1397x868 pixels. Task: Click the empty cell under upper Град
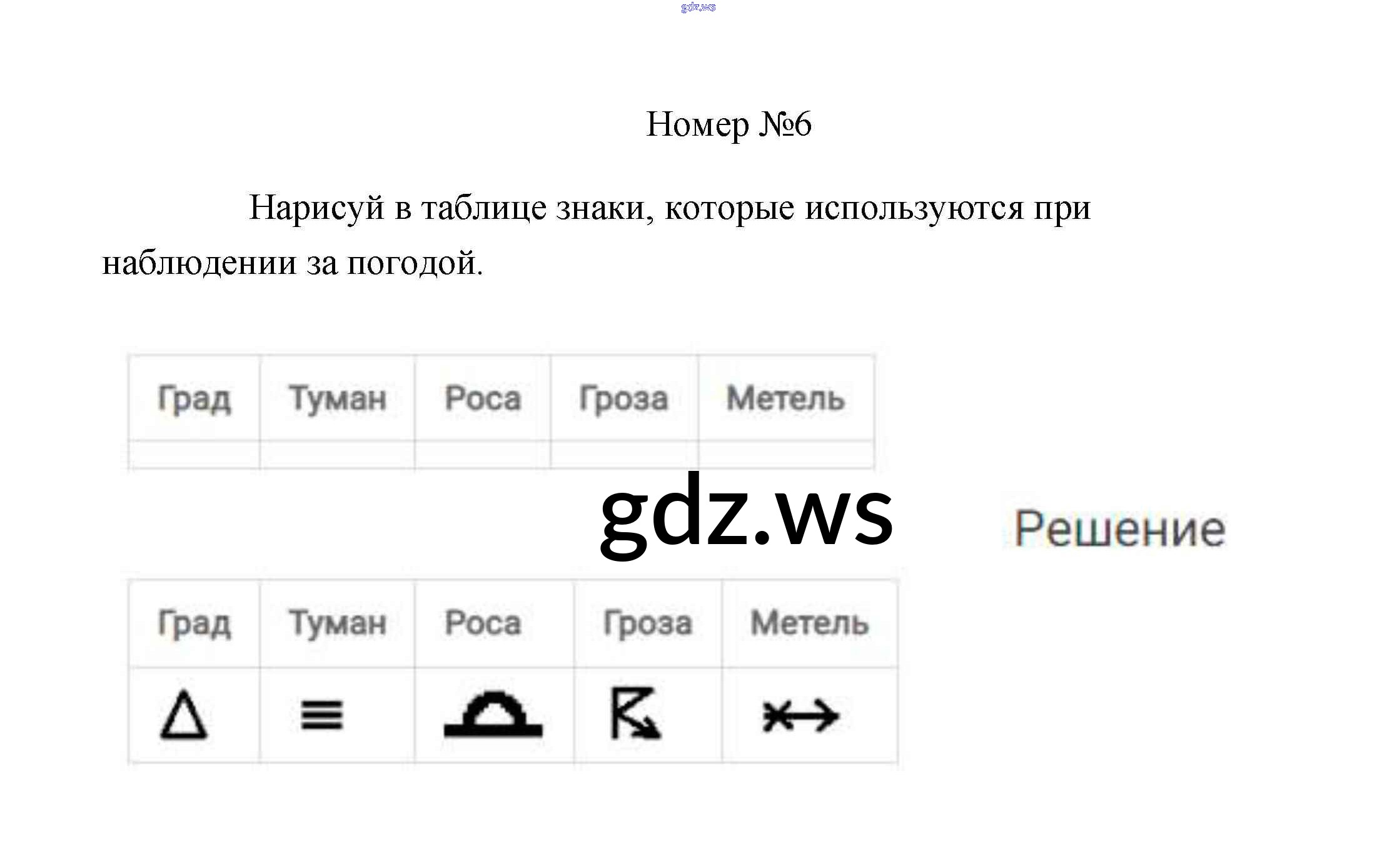point(194,455)
